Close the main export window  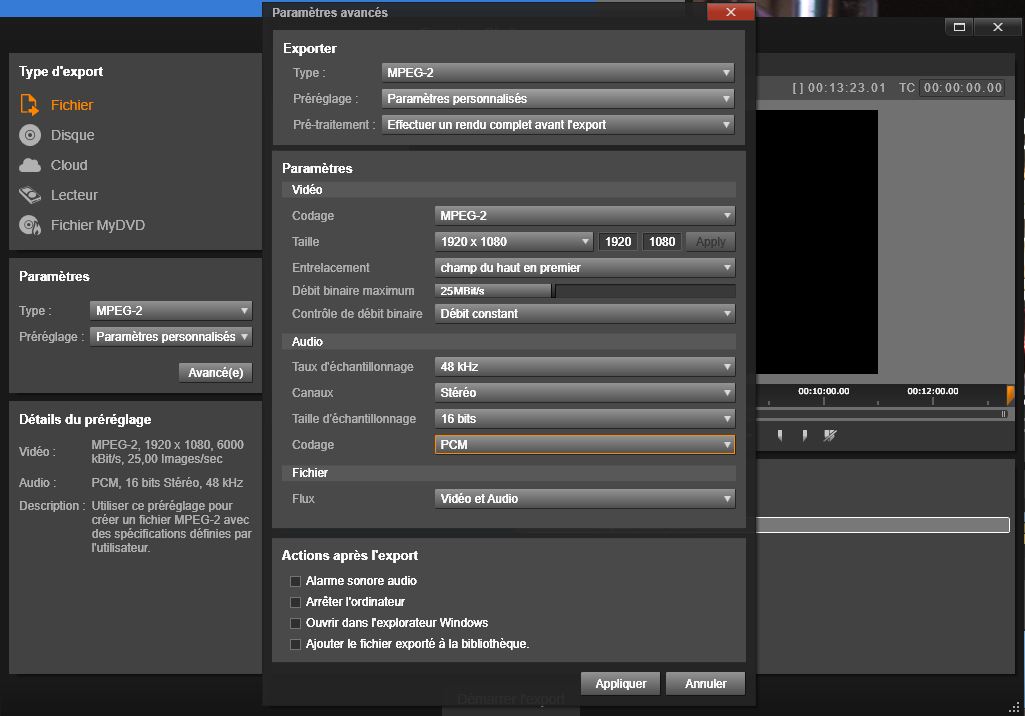click(x=998, y=27)
